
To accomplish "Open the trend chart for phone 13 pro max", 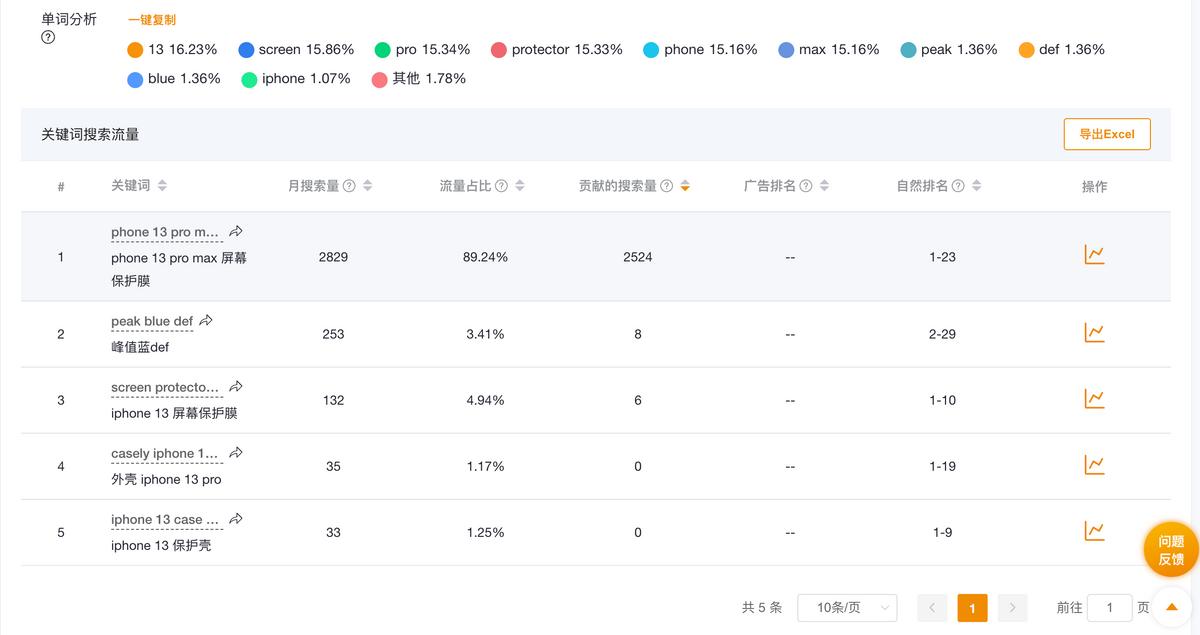I will click(x=1094, y=255).
